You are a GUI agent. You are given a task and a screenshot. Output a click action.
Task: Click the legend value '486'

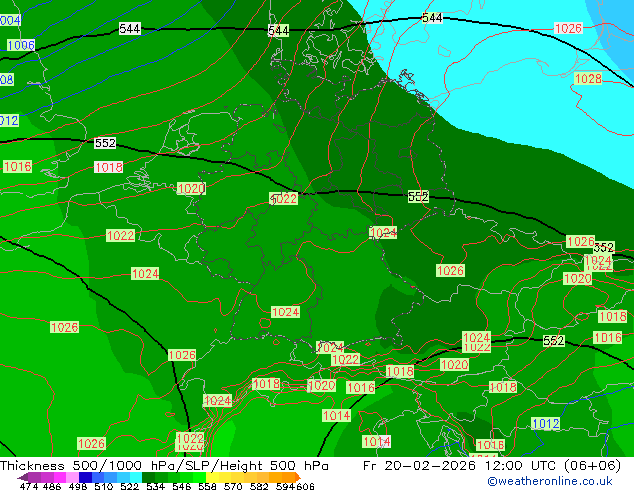point(52,486)
